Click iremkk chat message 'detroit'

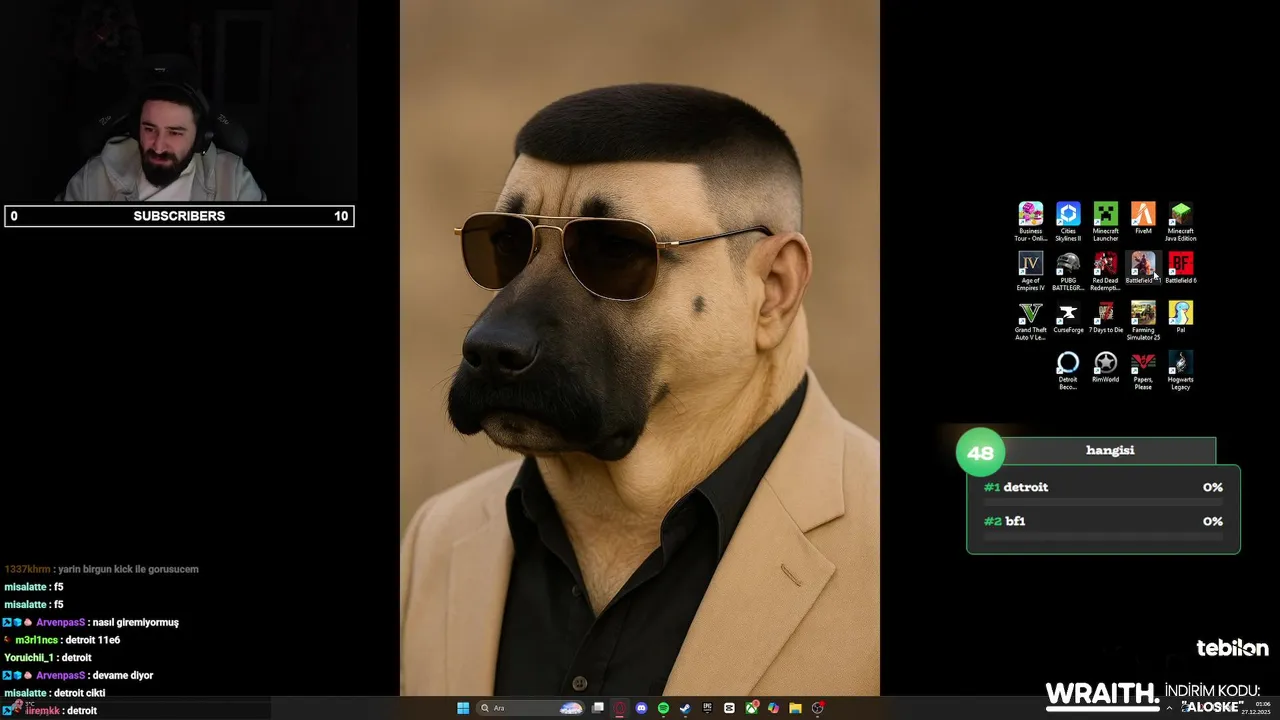coord(82,711)
